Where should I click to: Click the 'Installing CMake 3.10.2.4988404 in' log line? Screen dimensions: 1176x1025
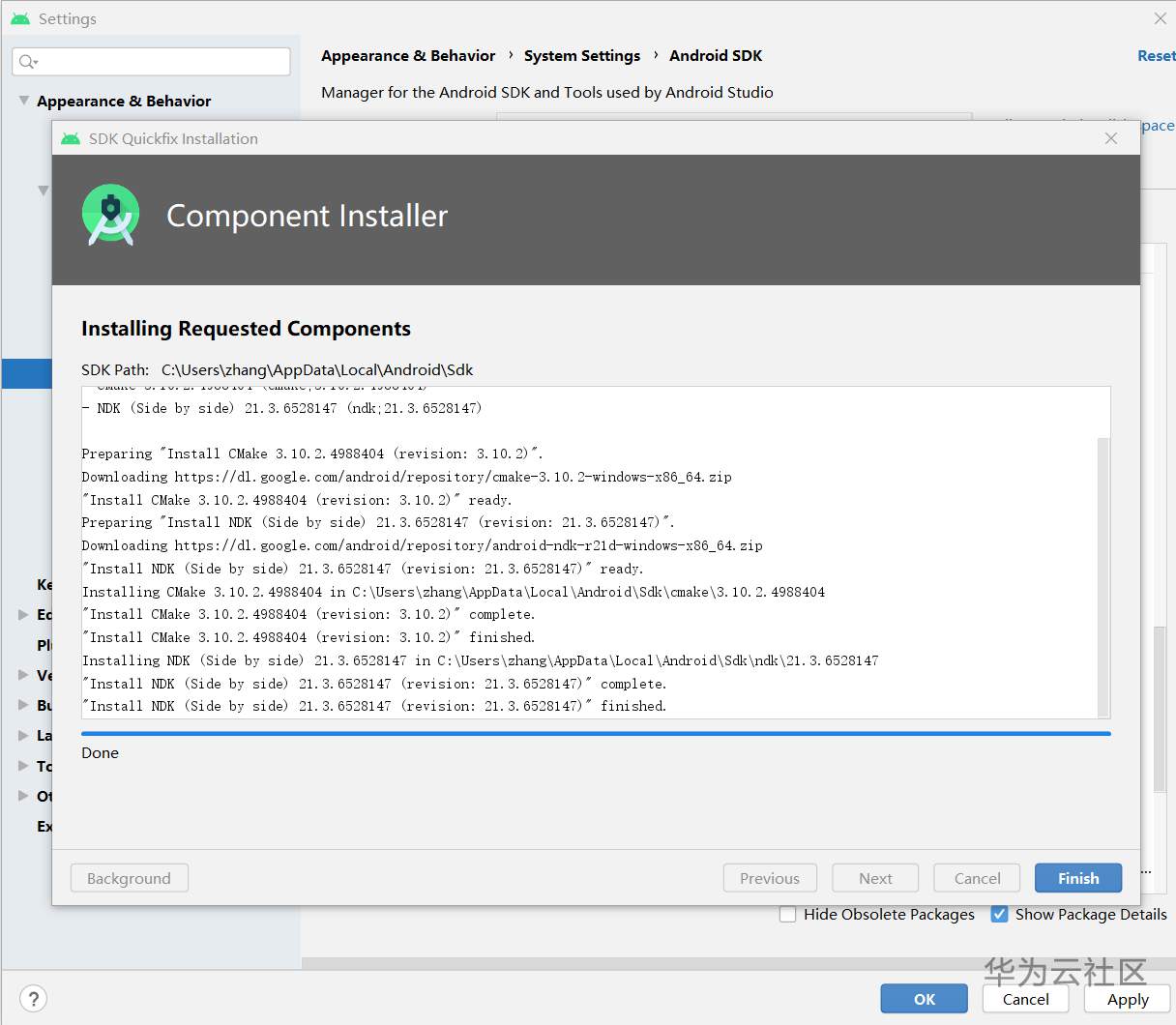(454, 592)
